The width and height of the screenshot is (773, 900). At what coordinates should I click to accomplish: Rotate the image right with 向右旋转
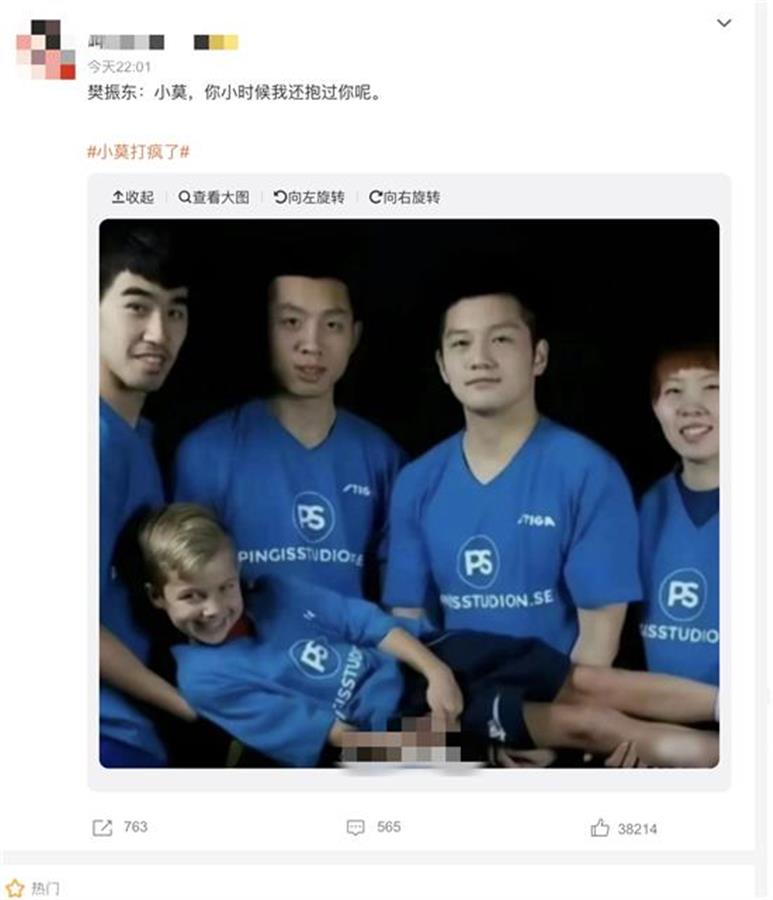[405, 197]
